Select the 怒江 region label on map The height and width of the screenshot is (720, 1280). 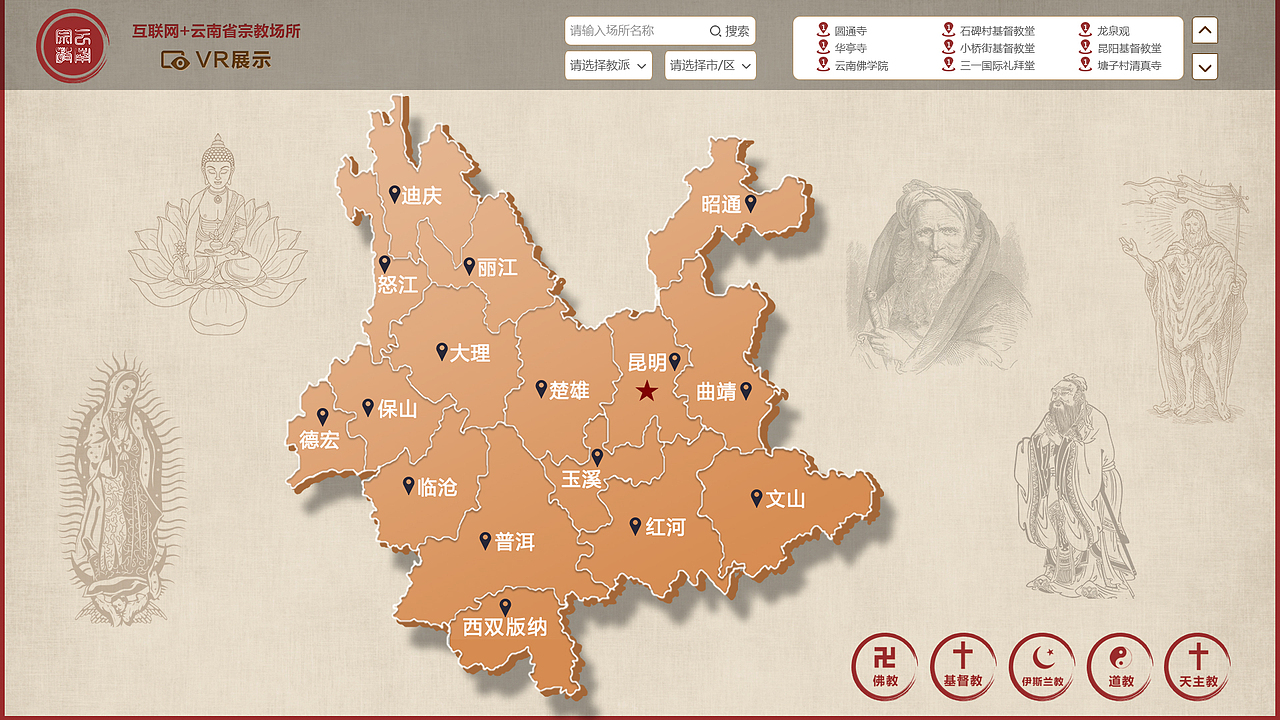(397, 285)
